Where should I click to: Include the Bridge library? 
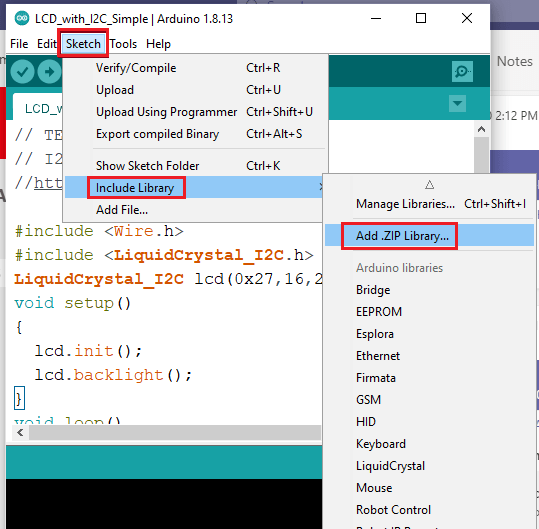coord(429,290)
